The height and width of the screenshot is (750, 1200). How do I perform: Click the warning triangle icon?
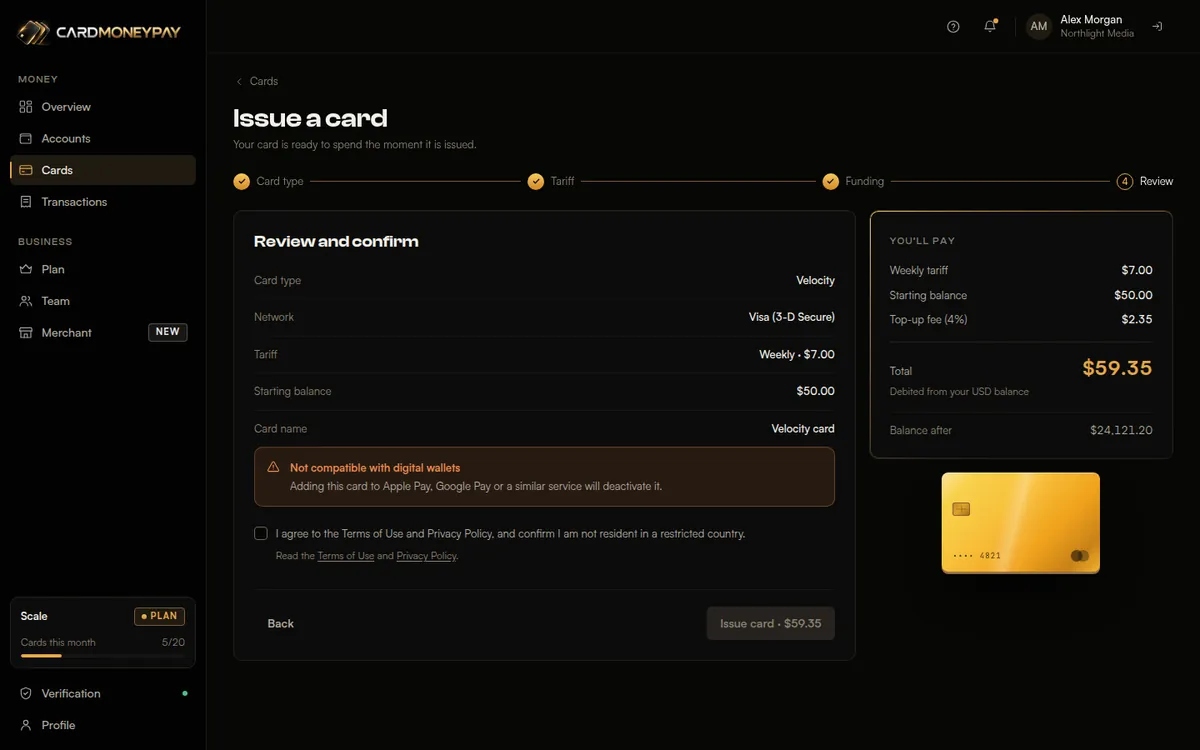[273, 467]
